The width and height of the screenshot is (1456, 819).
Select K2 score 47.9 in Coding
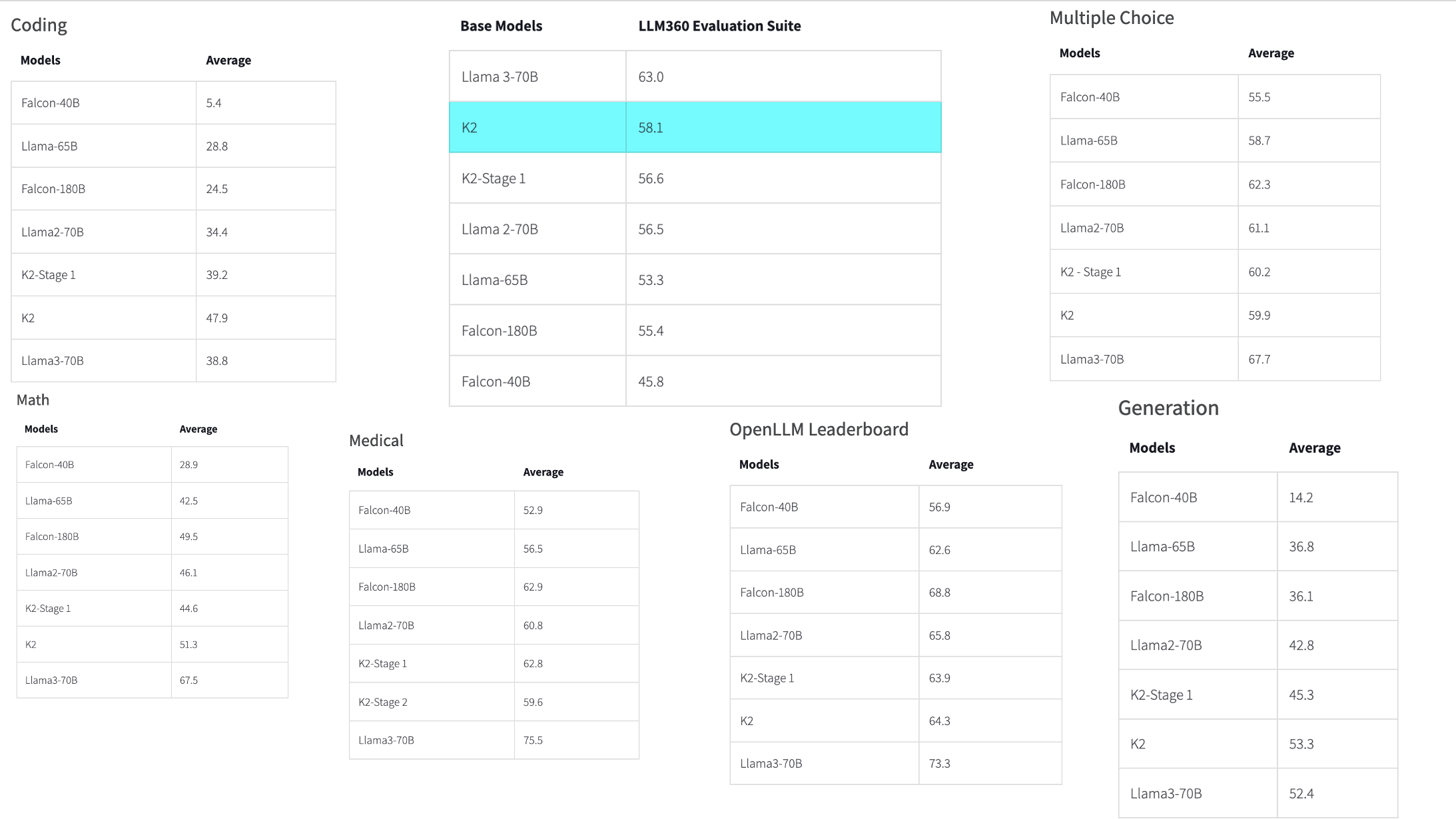coord(217,318)
